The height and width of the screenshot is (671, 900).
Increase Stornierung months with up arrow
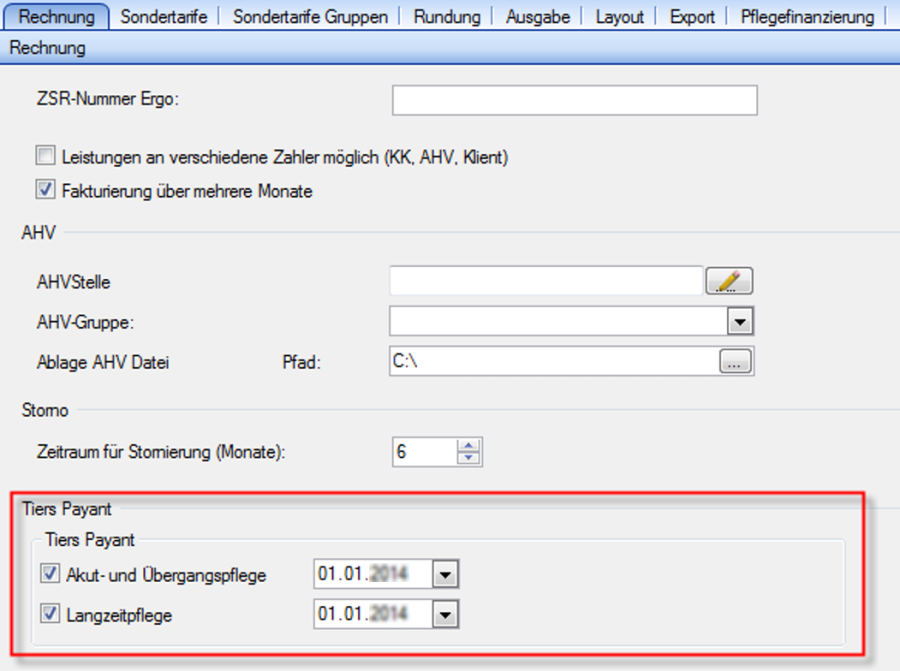[x=468, y=445]
